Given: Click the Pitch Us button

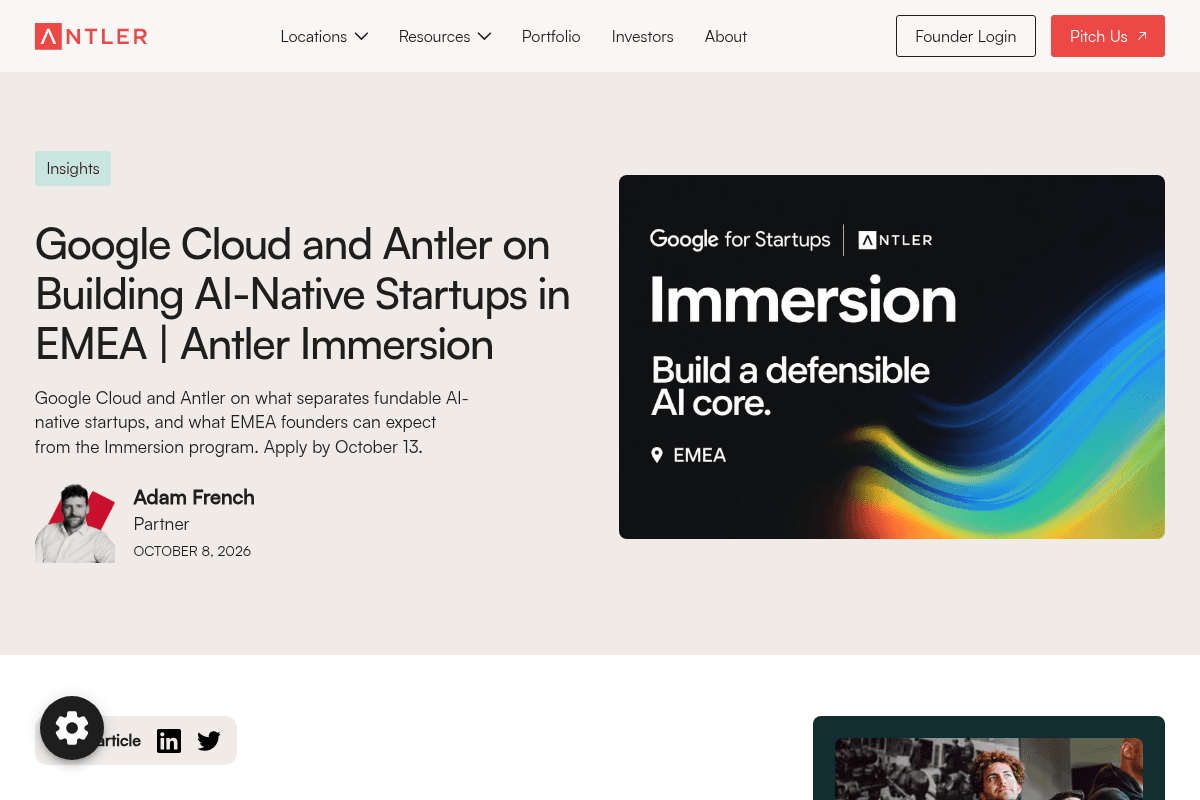Looking at the screenshot, I should [x=1108, y=36].
